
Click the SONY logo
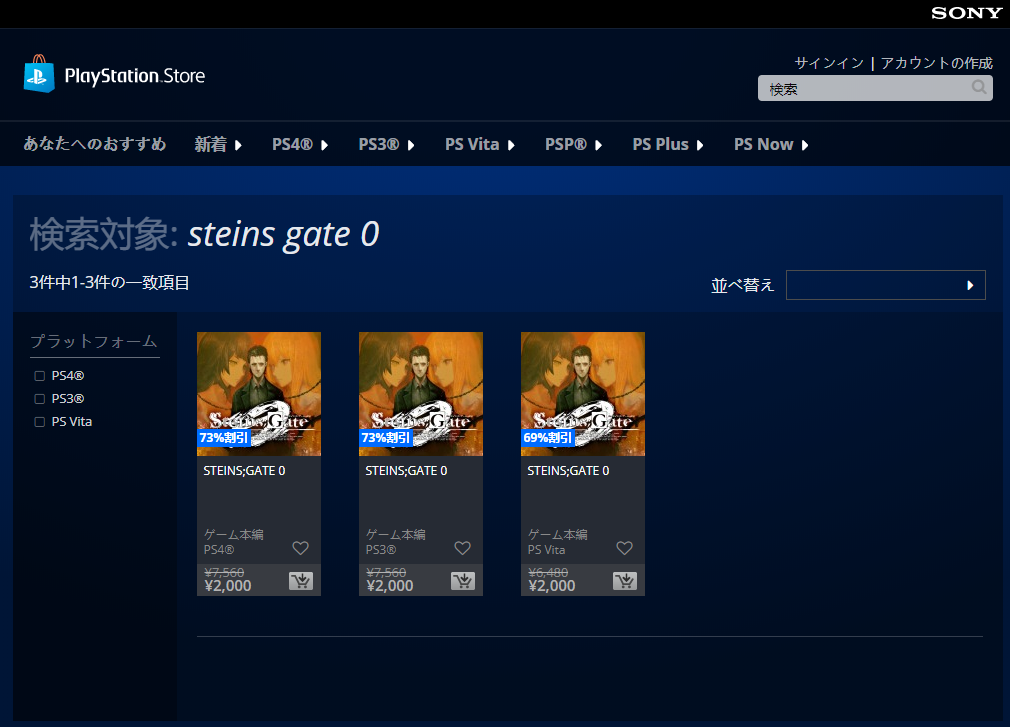(x=966, y=13)
